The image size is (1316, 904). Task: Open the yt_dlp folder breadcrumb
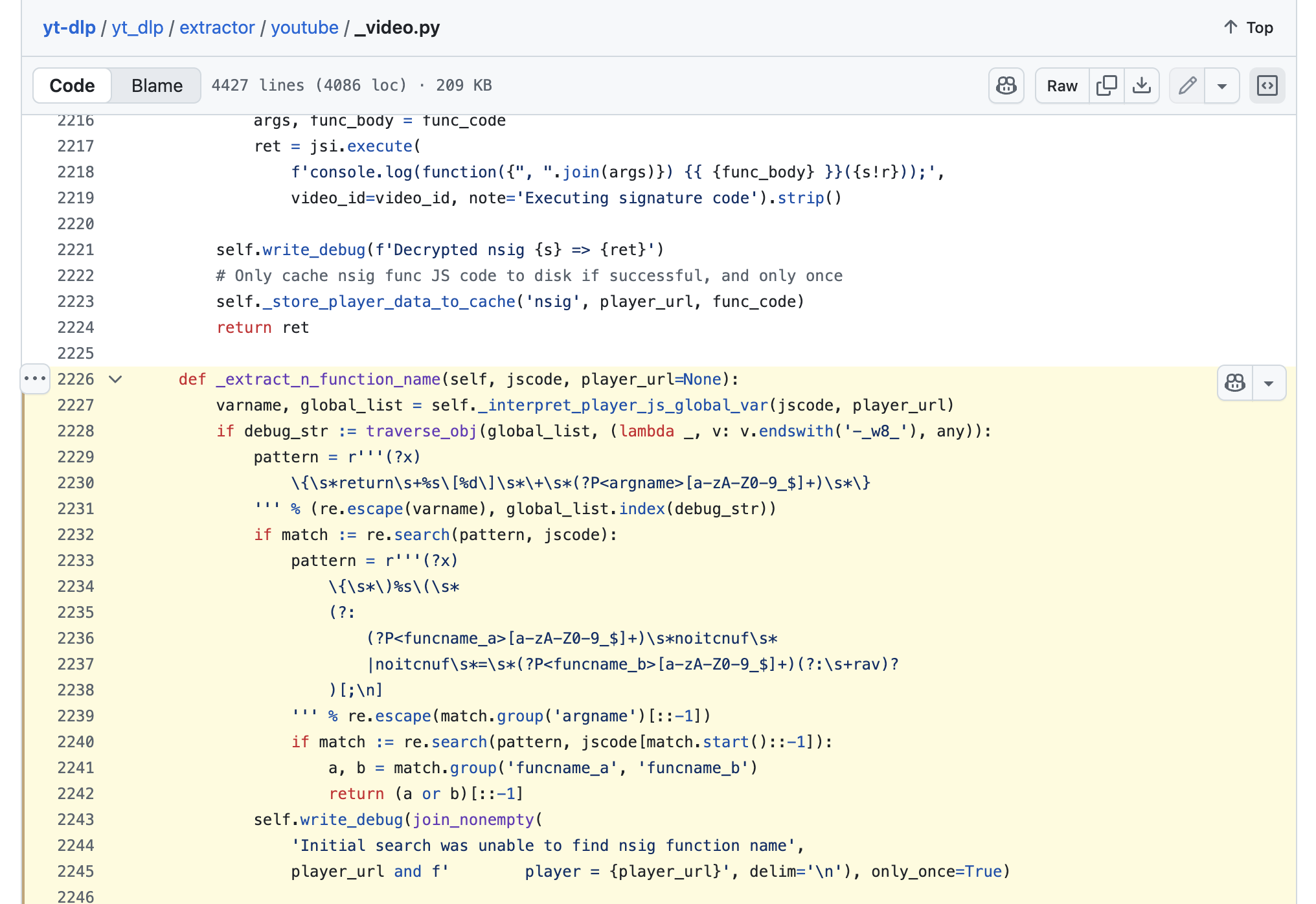point(137,28)
